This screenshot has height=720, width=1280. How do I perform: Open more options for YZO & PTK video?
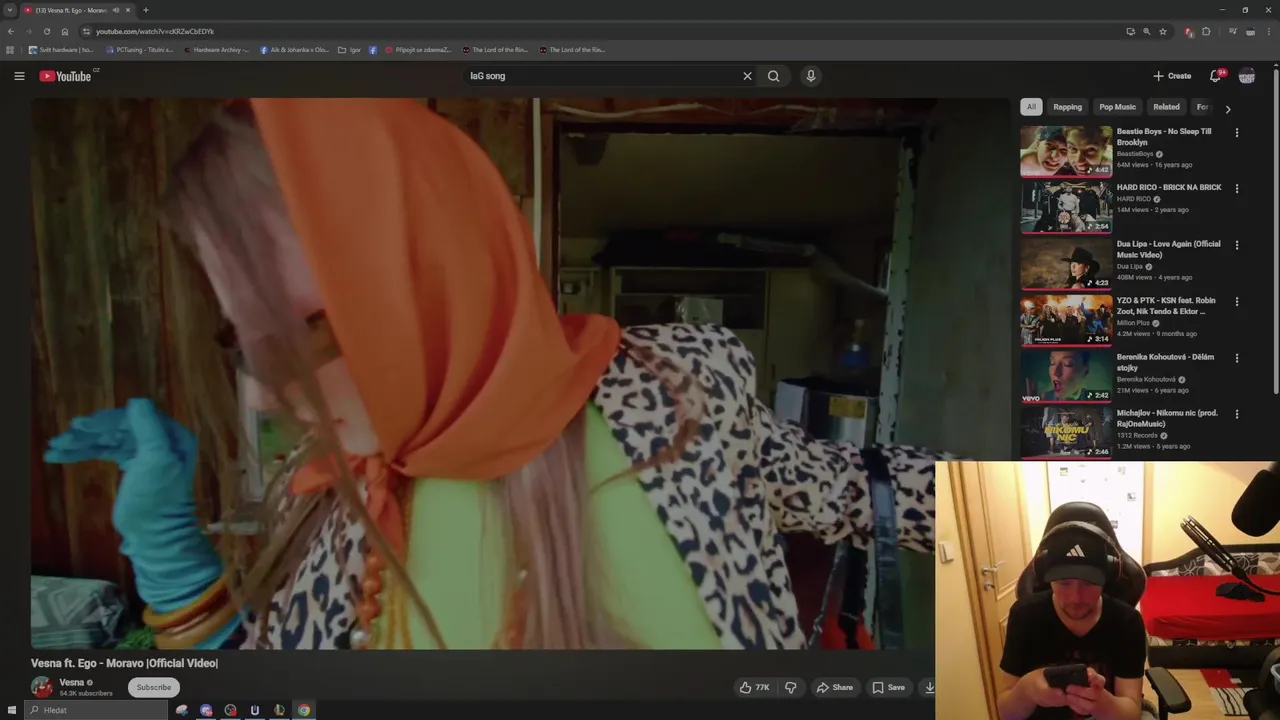coord(1237,301)
